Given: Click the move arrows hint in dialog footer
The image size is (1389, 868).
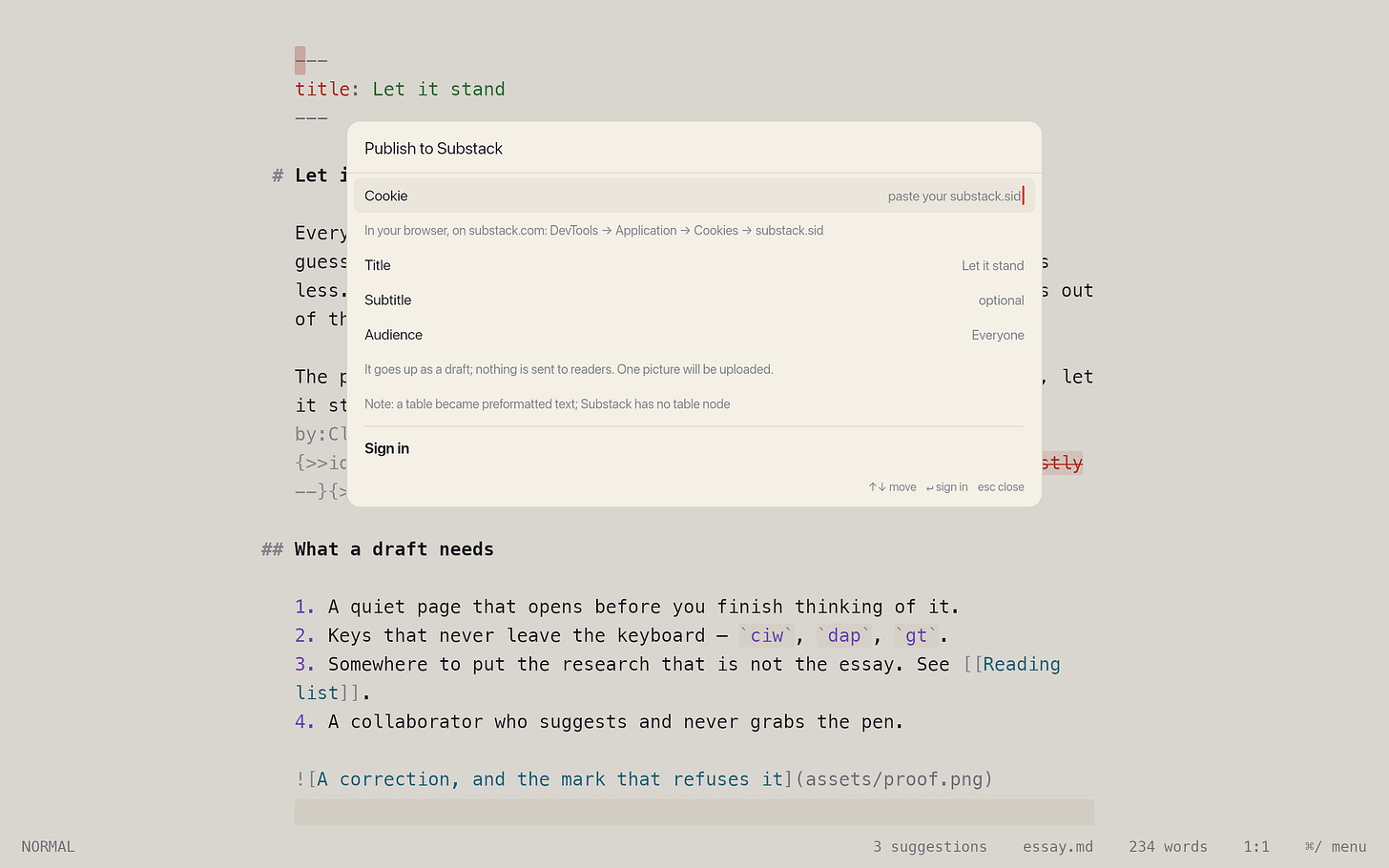Looking at the screenshot, I should pyautogui.click(x=892, y=486).
